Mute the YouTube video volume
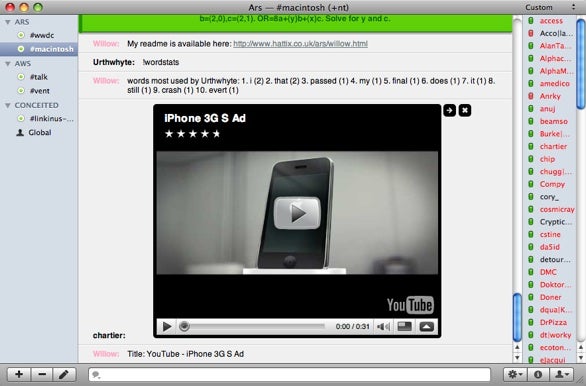This screenshot has width=586, height=386. tap(383, 327)
